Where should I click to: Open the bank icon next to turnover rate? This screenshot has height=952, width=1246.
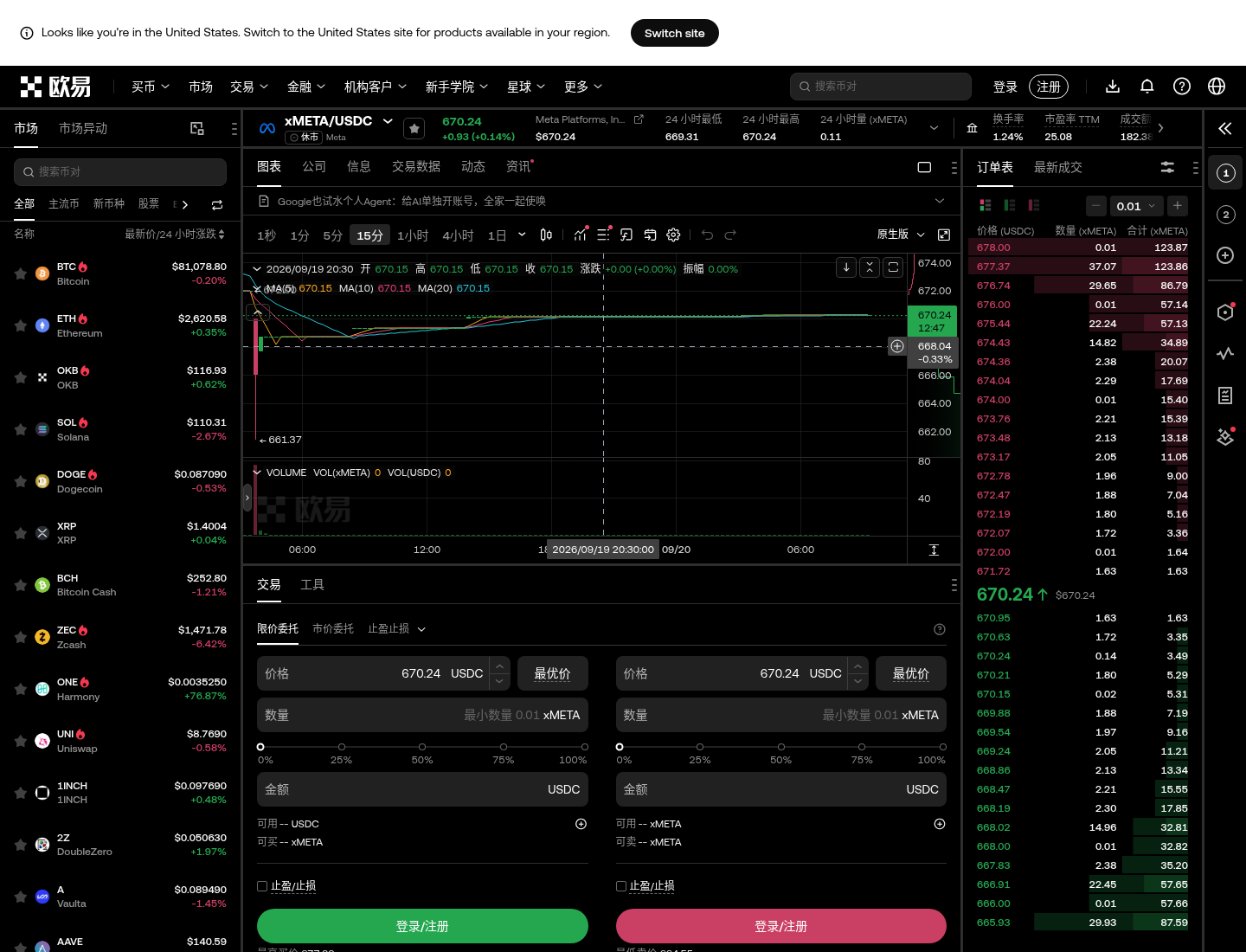[972, 128]
